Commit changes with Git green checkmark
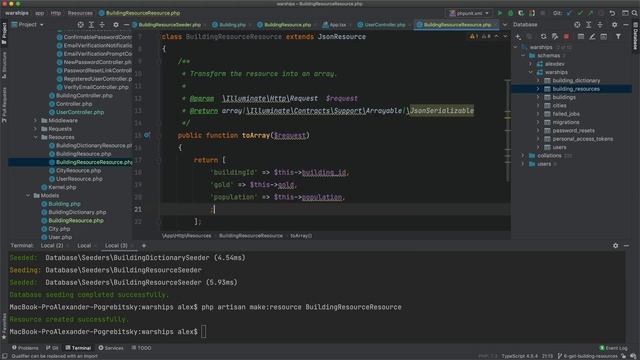The width and height of the screenshot is (640, 360). pyautogui.click(x=580, y=13)
